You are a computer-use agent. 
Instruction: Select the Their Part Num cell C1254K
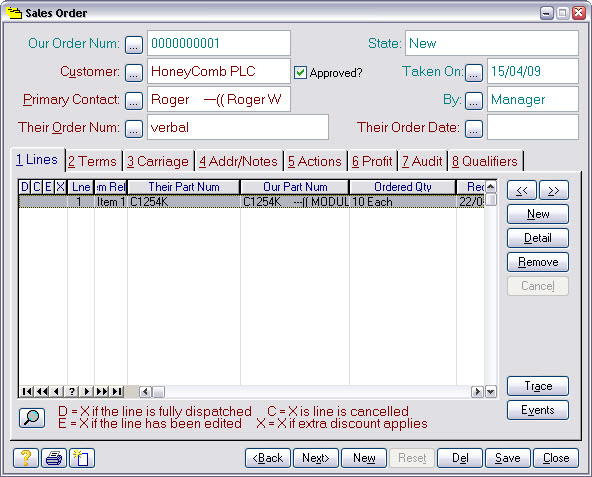click(184, 202)
